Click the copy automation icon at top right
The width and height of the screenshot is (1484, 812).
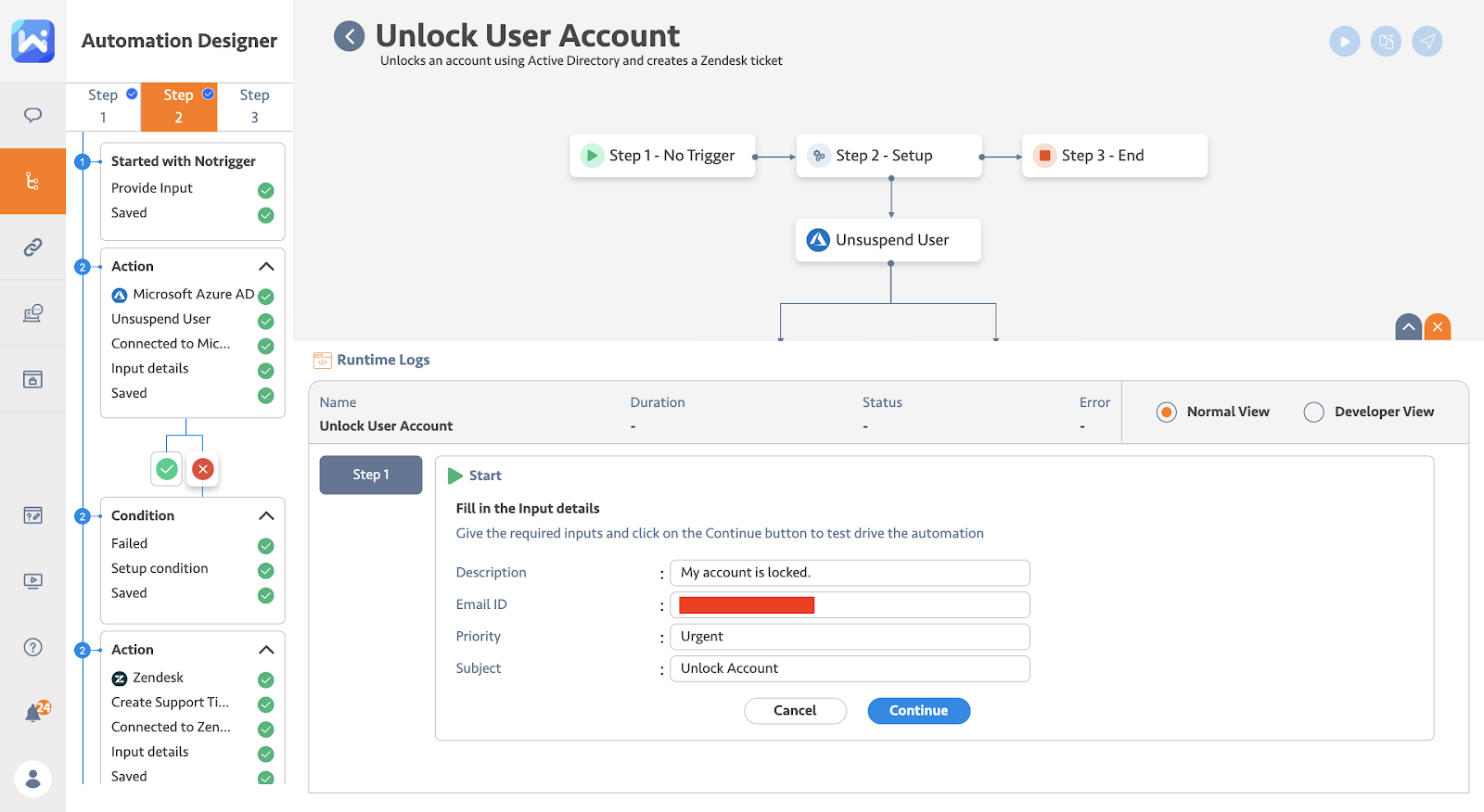pos(1386,41)
